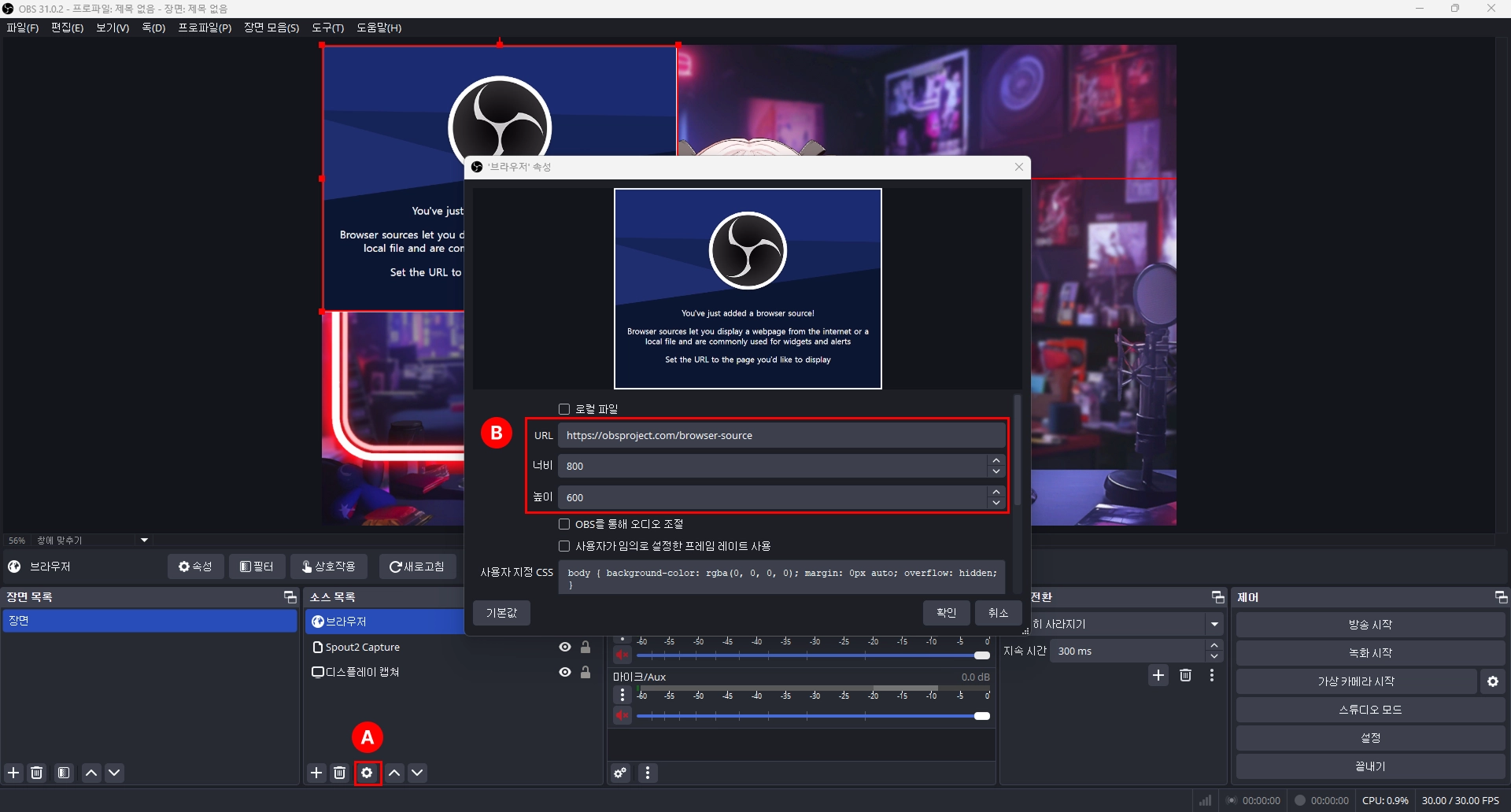
Task: Open advanced audio properties gears icon
Action: pyautogui.click(x=621, y=773)
